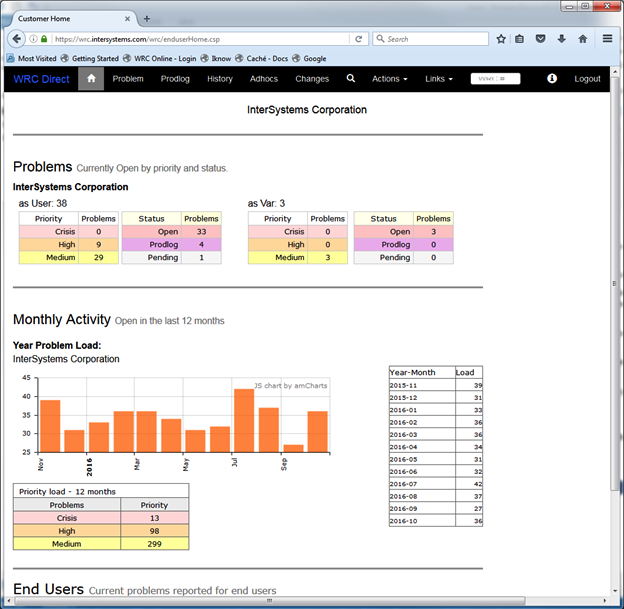Click the scroll down arrow of page
The width and height of the screenshot is (624, 609).
[615, 591]
